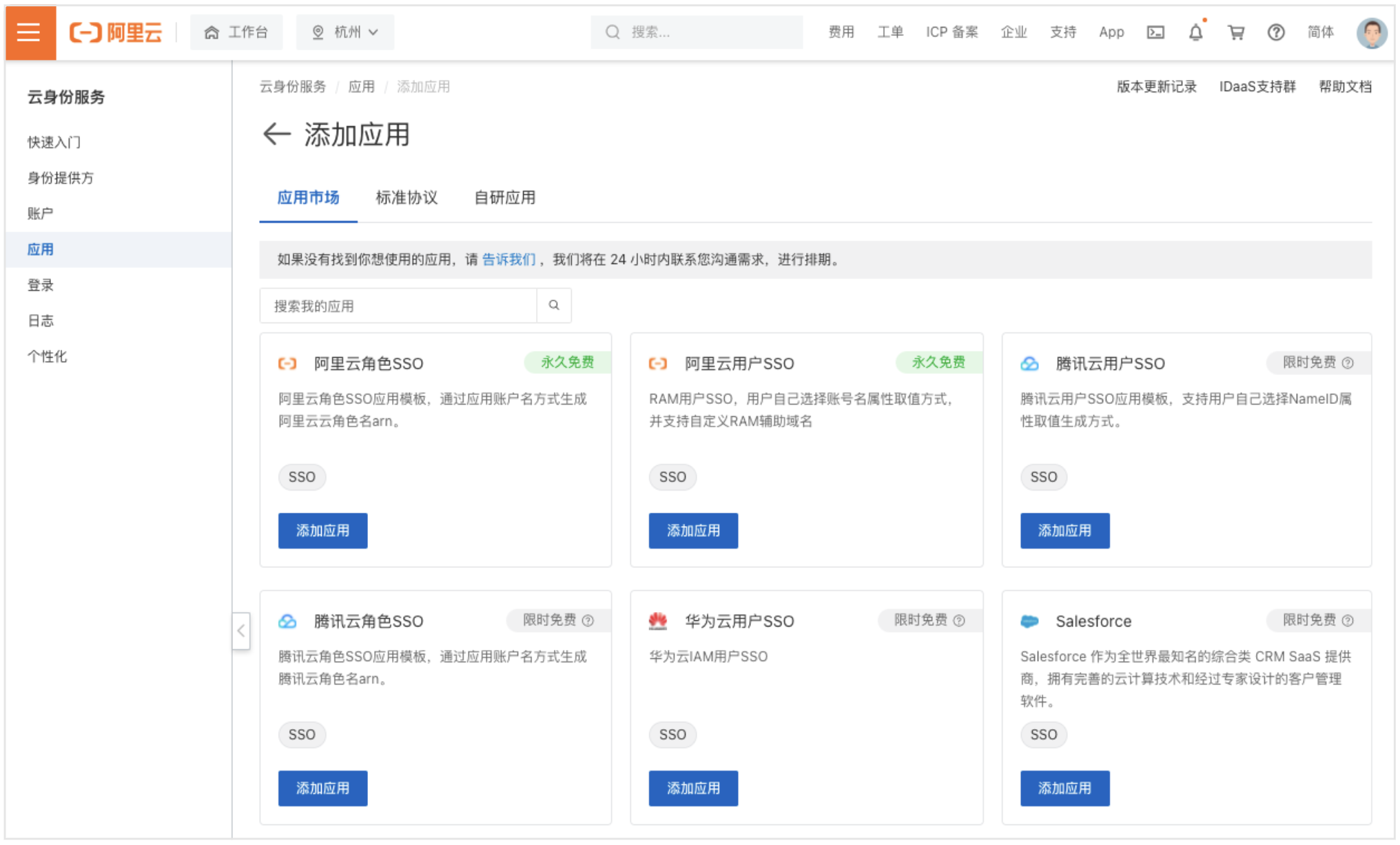Switch to the 标准协议 tab
The image size is (1400, 845).
406,198
